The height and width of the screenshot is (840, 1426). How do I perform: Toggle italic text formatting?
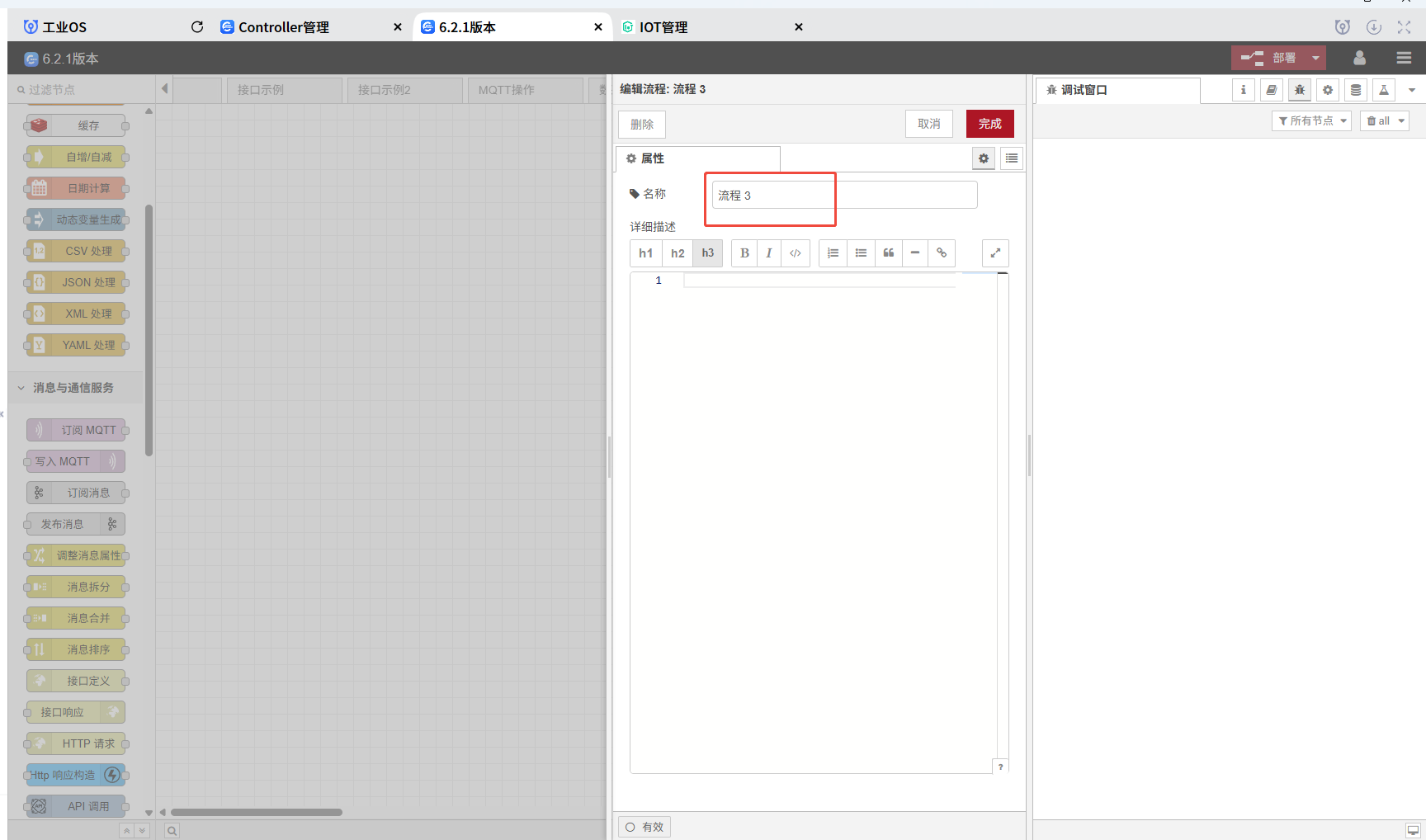(x=768, y=253)
